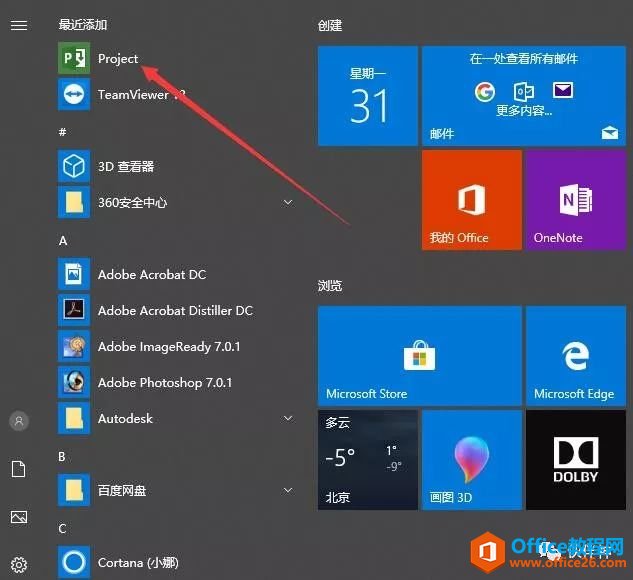
Task: Click the 360安全中心 folder icon
Action: [74, 202]
